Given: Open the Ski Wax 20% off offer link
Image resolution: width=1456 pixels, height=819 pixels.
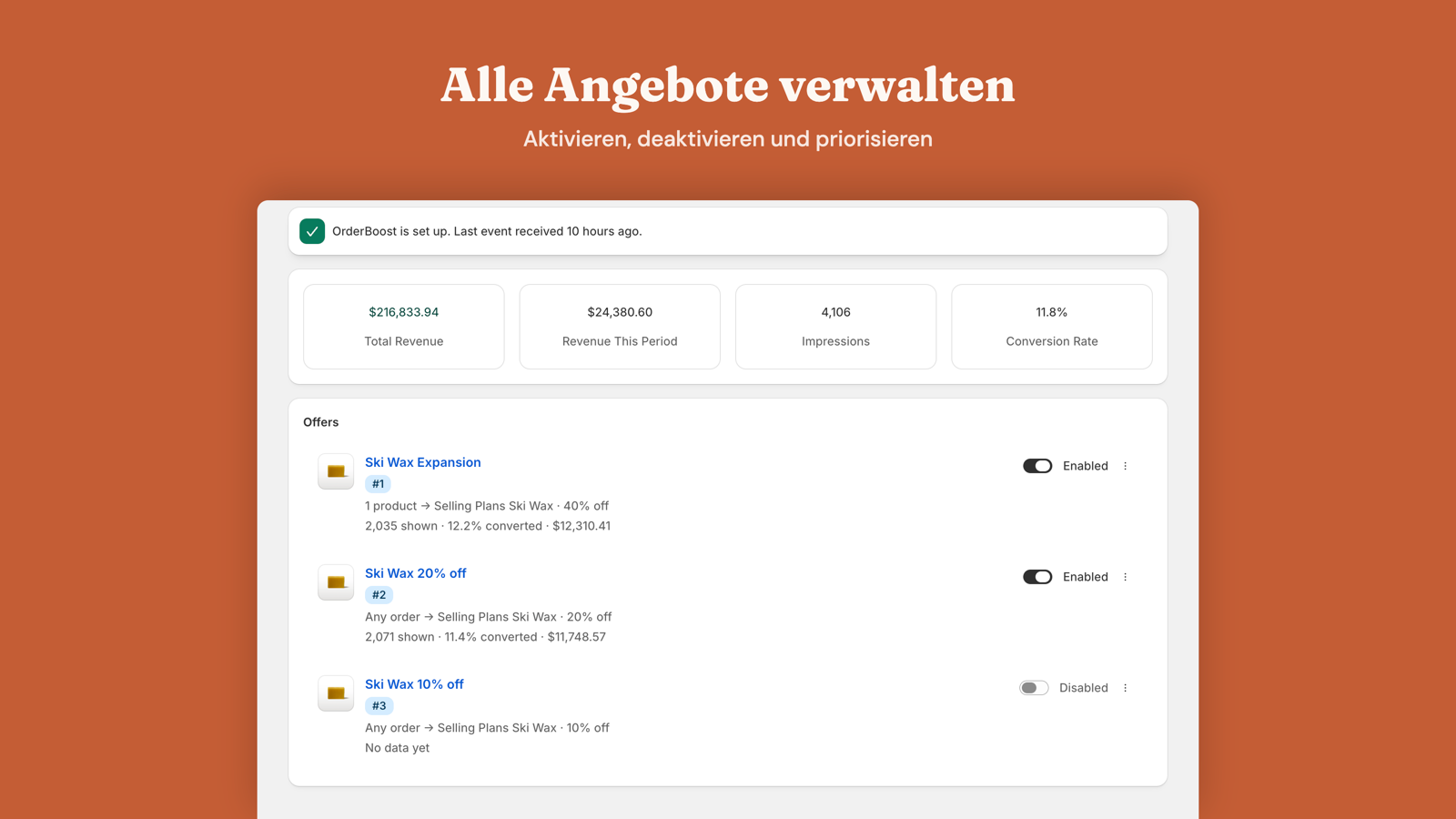Looking at the screenshot, I should click(x=416, y=573).
